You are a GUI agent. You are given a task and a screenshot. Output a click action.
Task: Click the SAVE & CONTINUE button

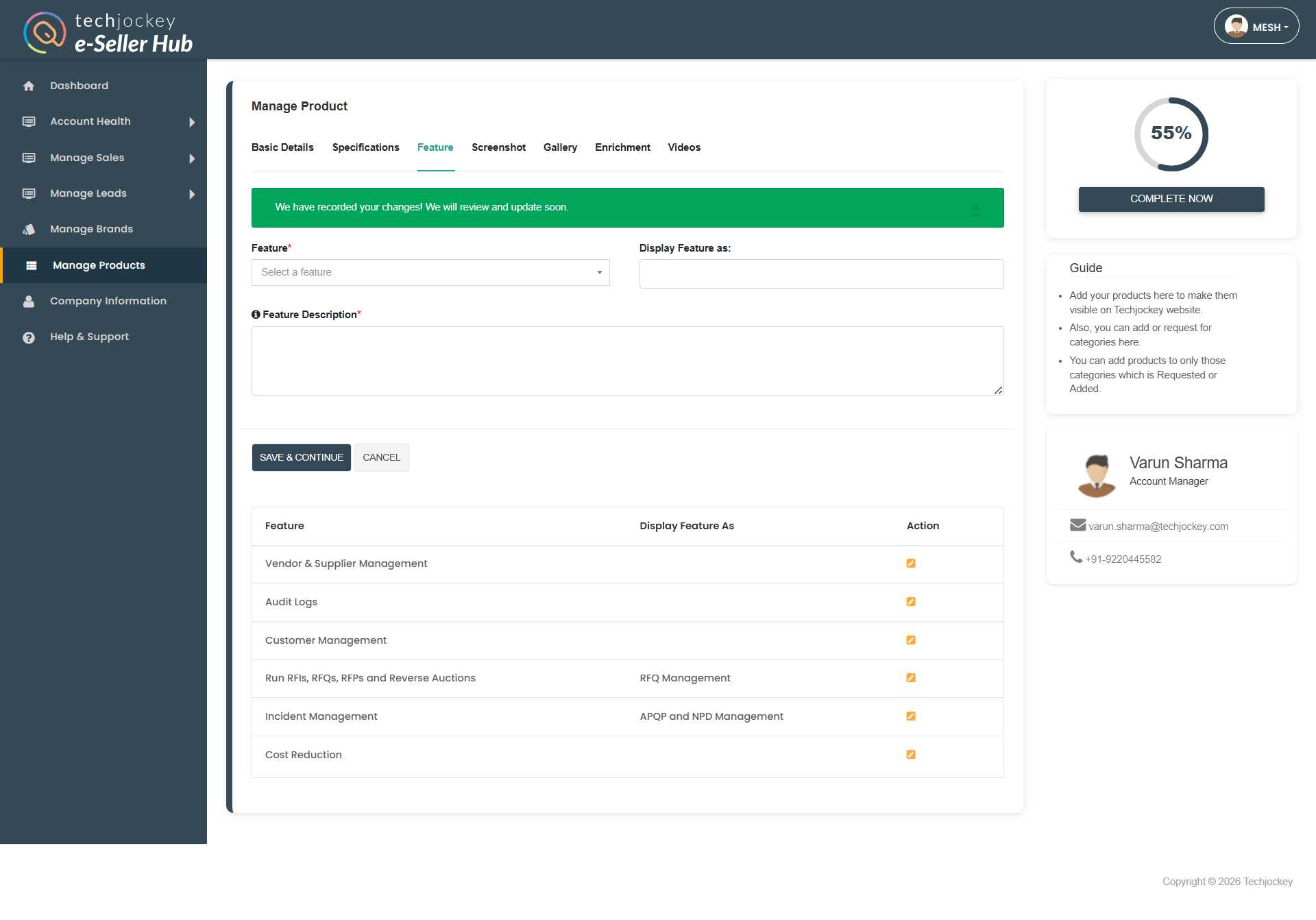pyautogui.click(x=302, y=457)
